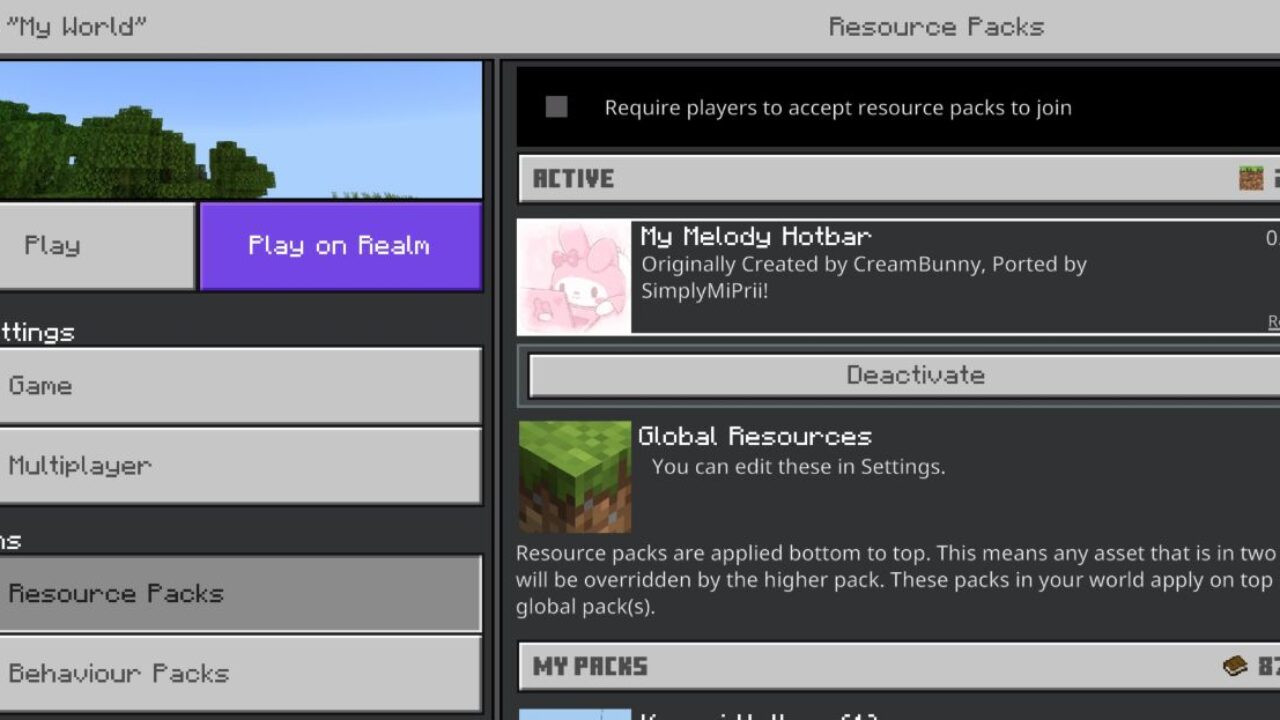
Task: Click the book icon in MY PACKS header
Action: click(1236, 666)
